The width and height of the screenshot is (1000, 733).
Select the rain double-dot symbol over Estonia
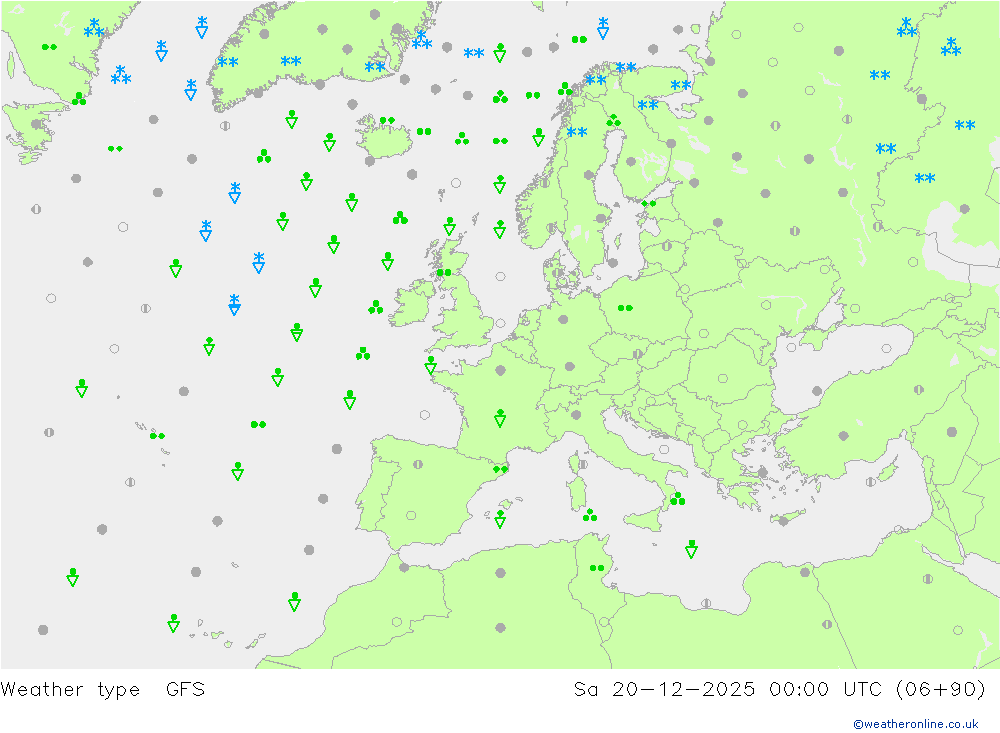click(x=649, y=204)
